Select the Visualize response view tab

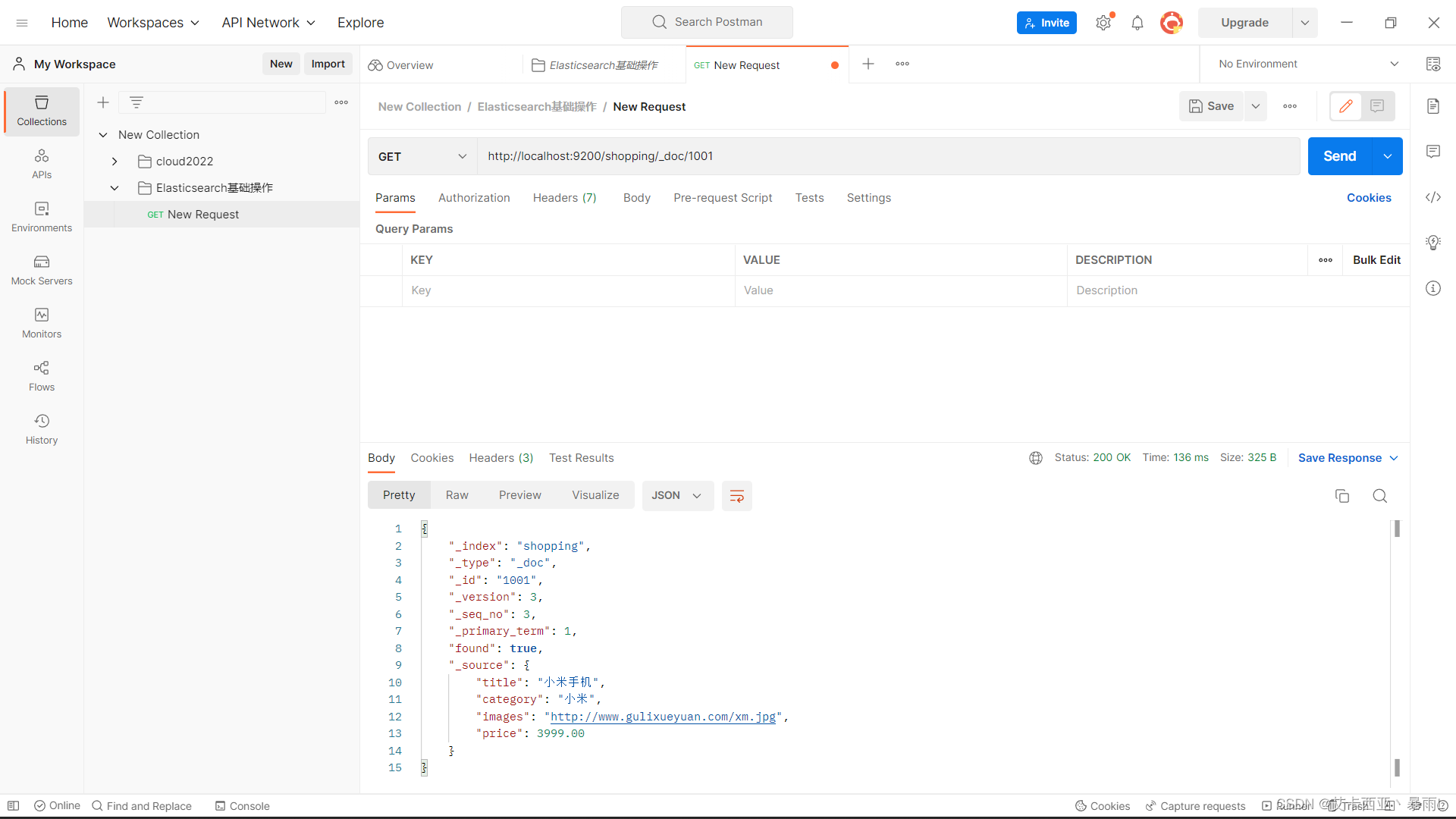[594, 495]
